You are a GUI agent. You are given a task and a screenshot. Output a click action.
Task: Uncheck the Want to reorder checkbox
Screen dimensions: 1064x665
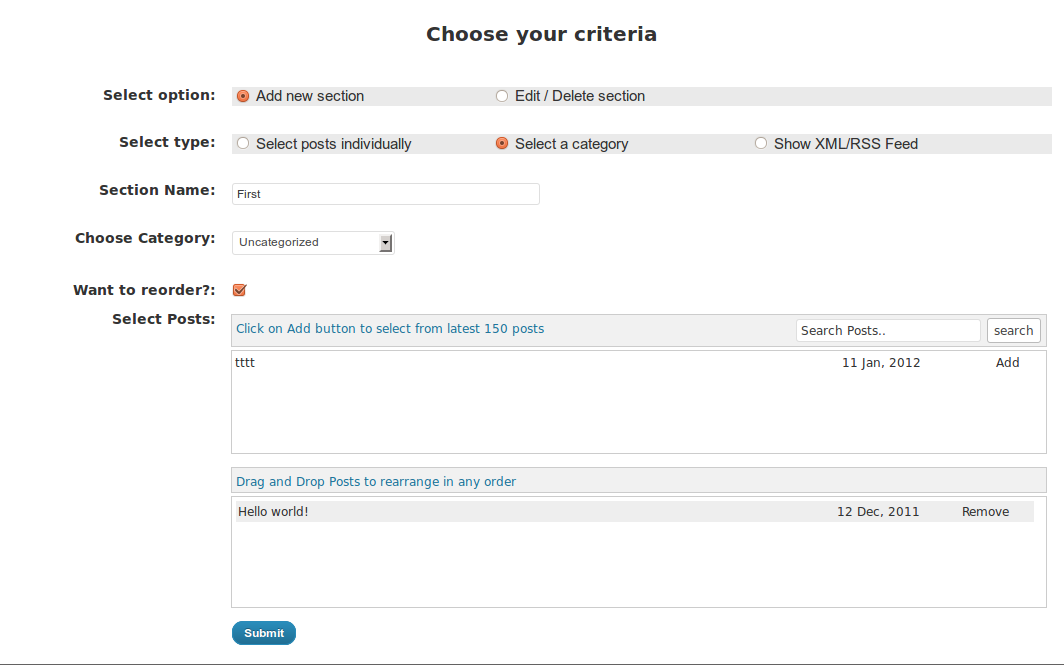pyautogui.click(x=240, y=290)
